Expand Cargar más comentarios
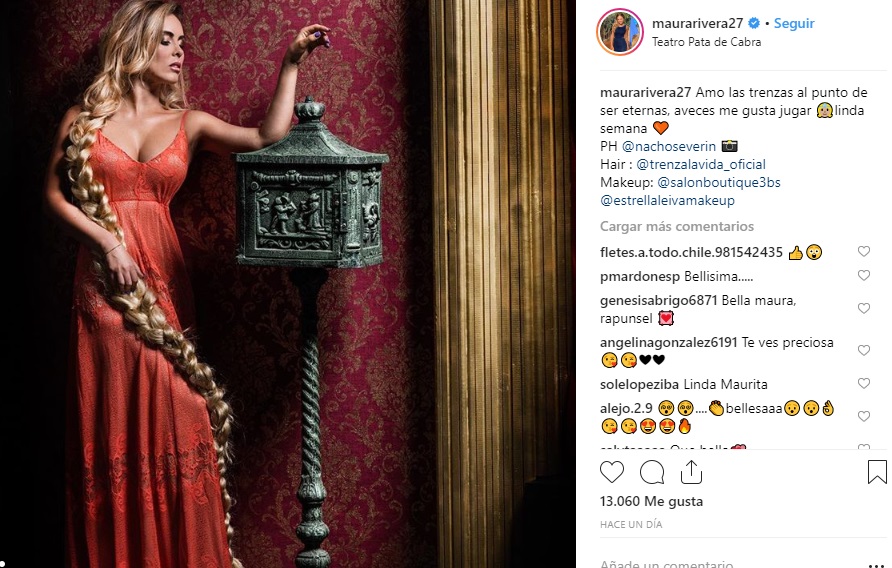 [676, 227]
